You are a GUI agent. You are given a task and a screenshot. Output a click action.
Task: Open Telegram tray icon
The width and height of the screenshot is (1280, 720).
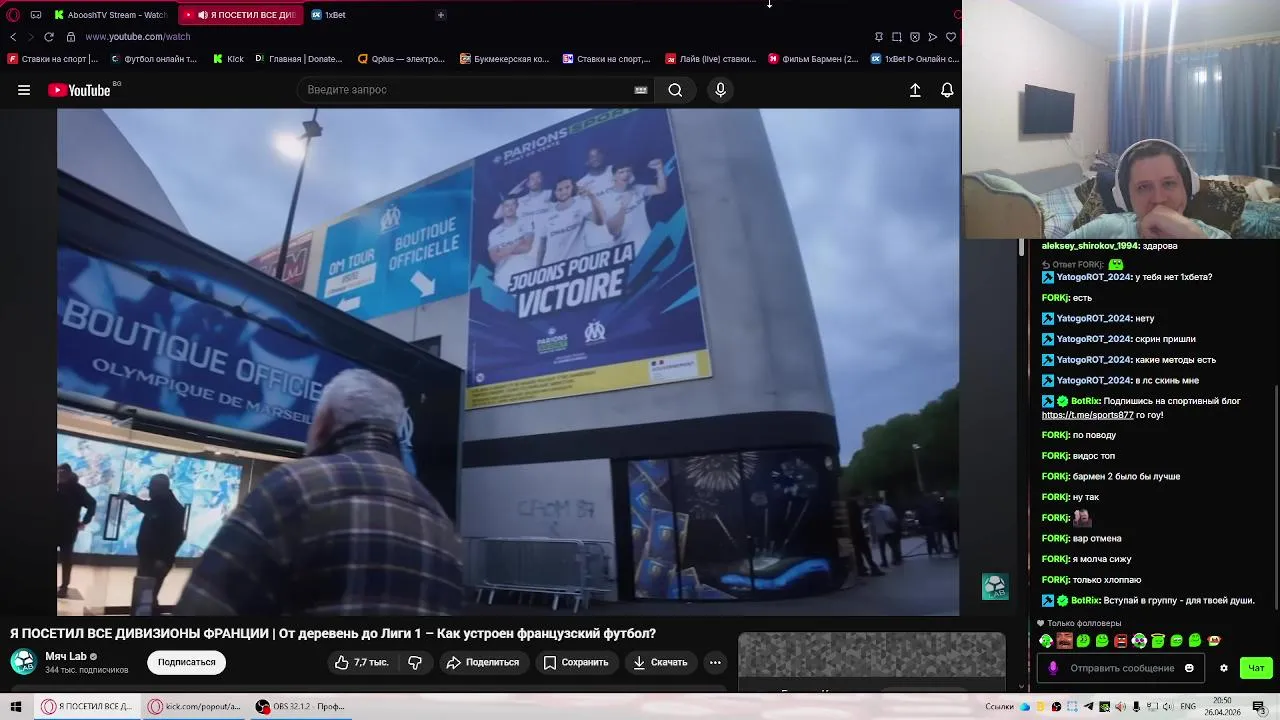[1089, 707]
